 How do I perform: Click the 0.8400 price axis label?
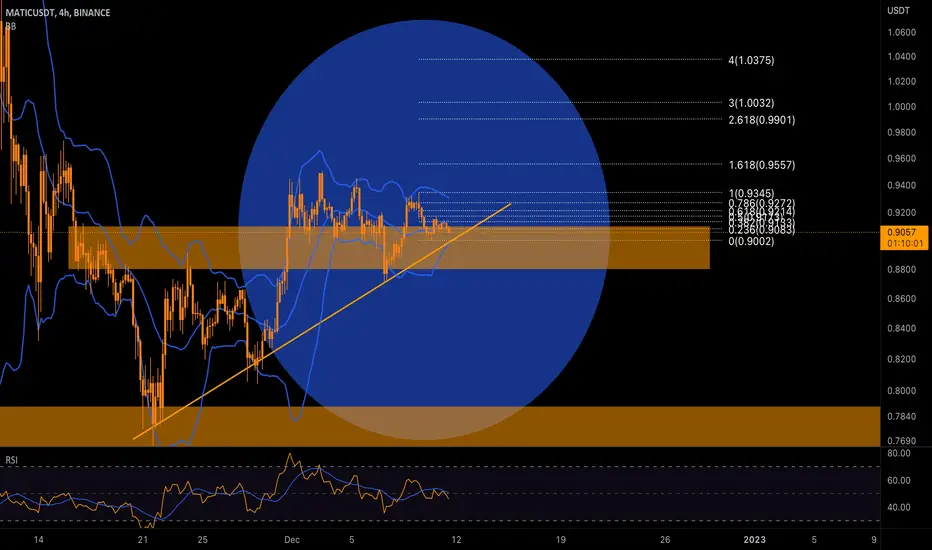[x=901, y=329]
